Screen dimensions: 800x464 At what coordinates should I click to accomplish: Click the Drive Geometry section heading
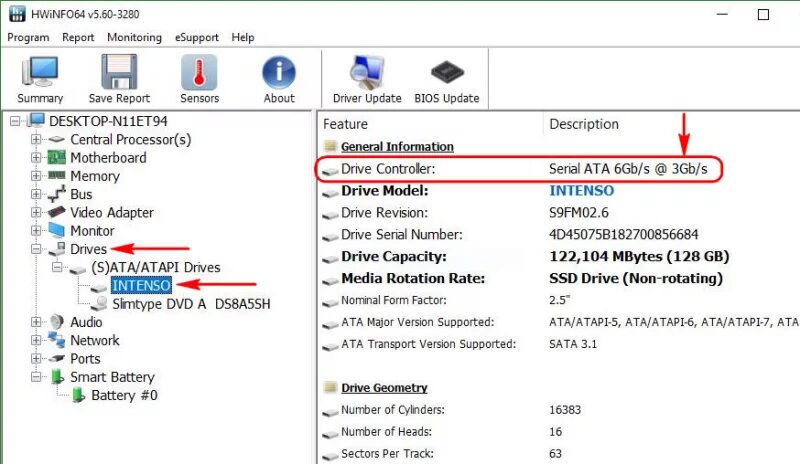[x=384, y=387]
